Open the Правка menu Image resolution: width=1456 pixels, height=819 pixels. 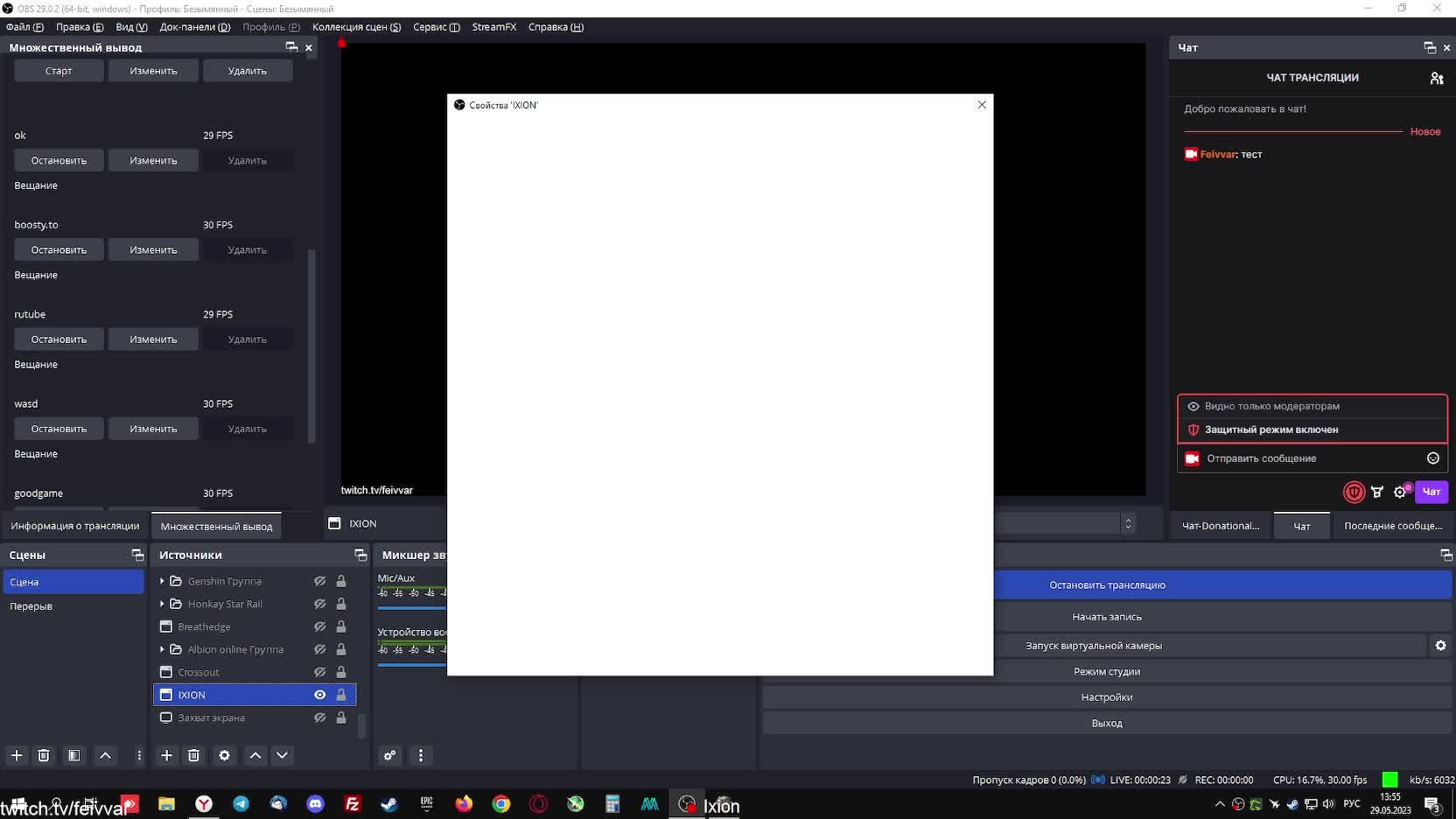[80, 27]
